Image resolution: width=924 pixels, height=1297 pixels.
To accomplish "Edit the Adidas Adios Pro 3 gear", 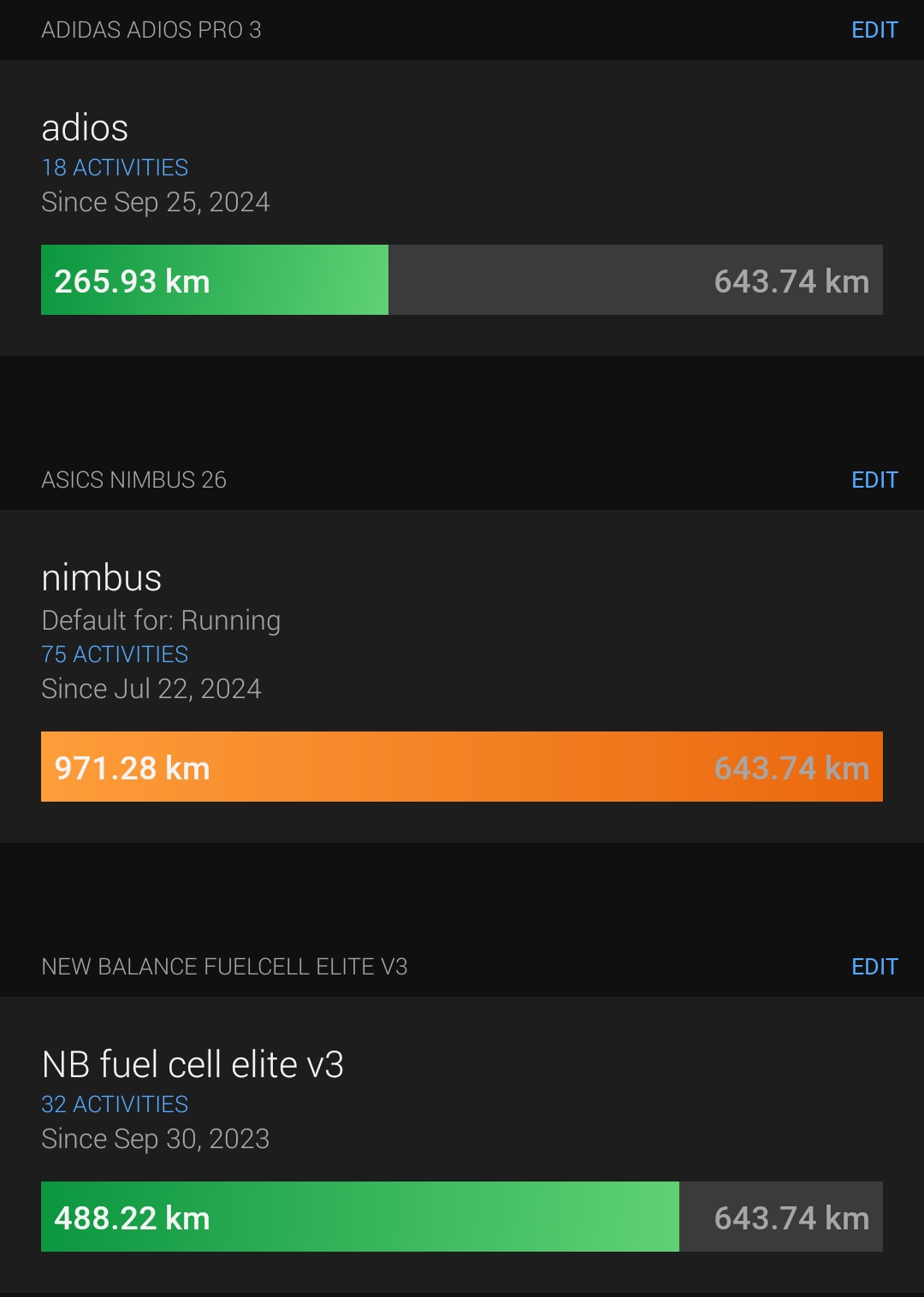I will tap(874, 30).
